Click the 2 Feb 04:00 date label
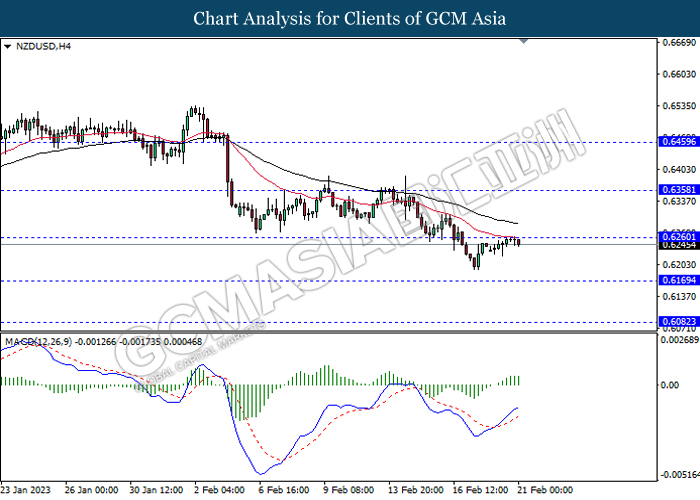700x500 pixels. (x=219, y=490)
